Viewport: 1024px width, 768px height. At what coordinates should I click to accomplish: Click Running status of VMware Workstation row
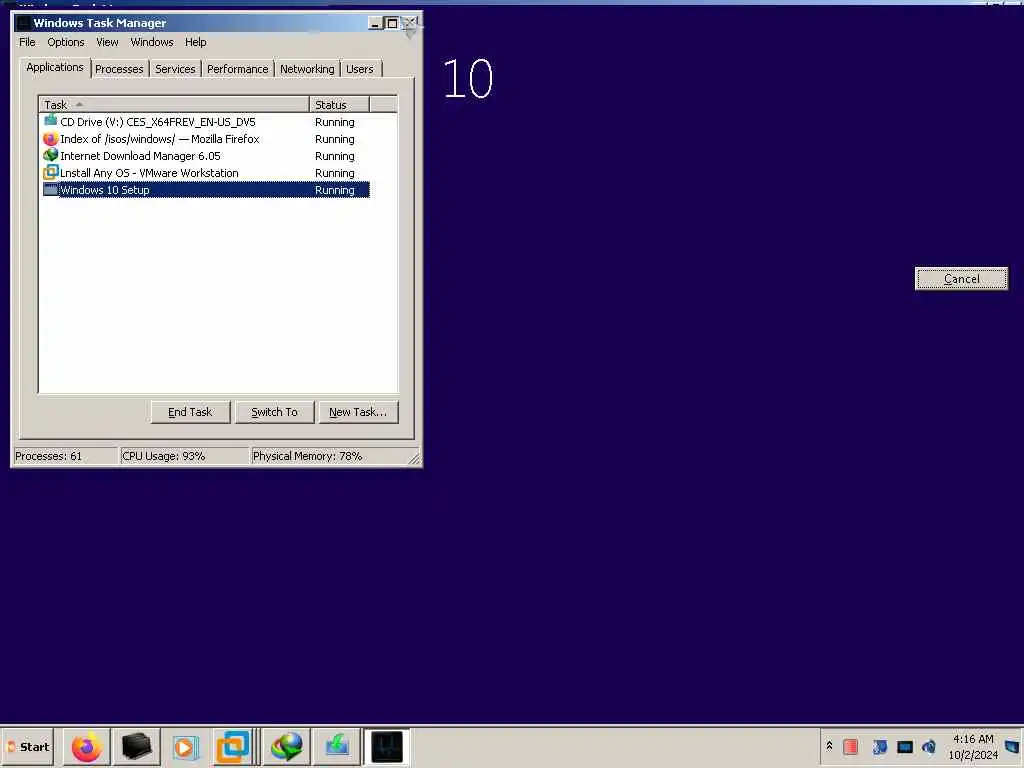[334, 173]
